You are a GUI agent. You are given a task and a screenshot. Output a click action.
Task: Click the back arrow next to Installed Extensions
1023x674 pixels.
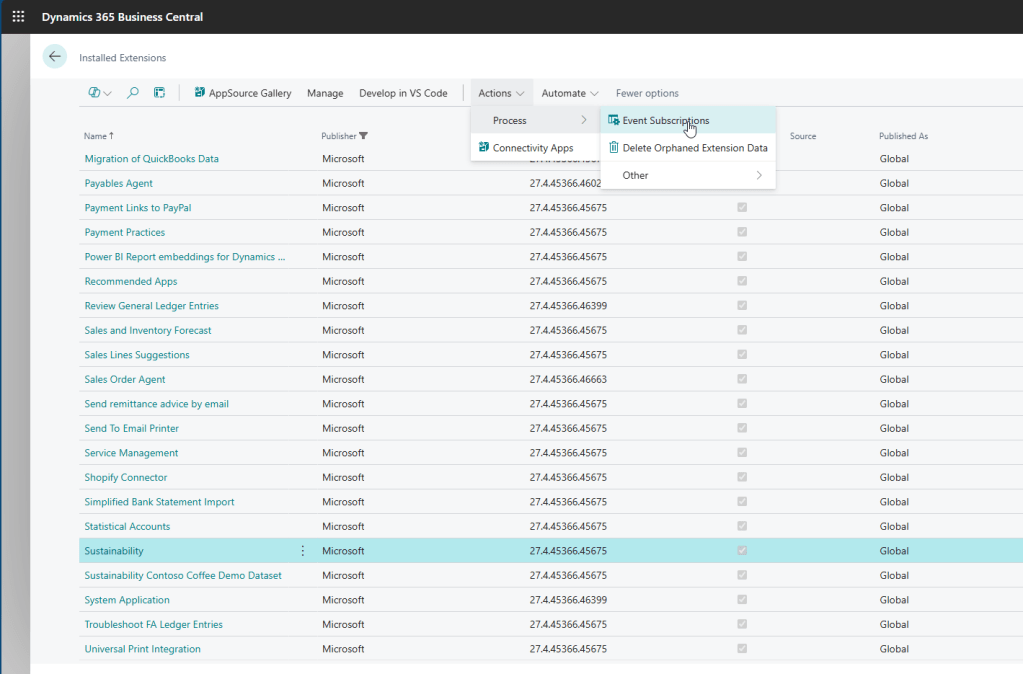pyautogui.click(x=55, y=57)
